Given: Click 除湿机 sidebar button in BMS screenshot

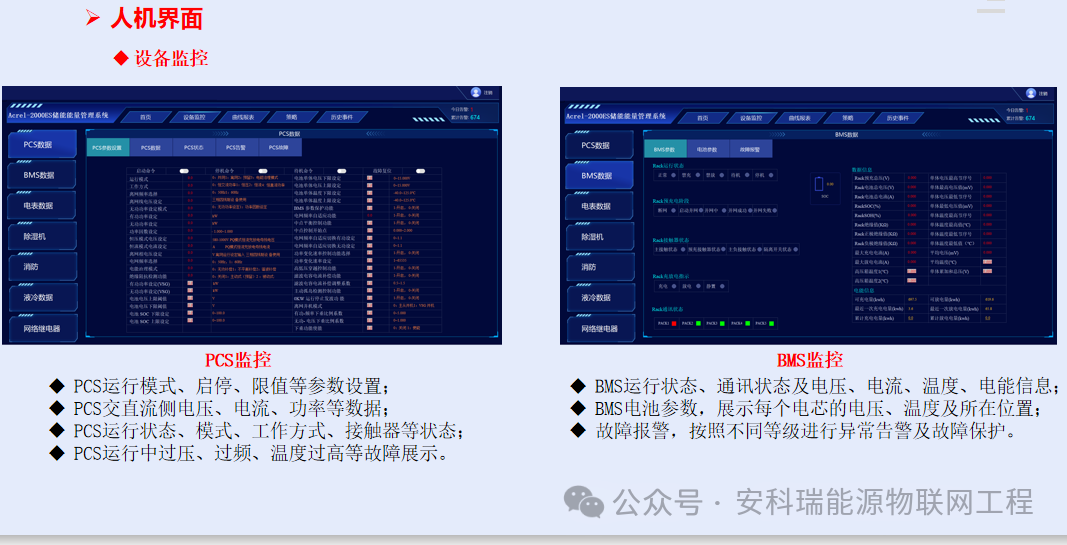Looking at the screenshot, I should [599, 237].
